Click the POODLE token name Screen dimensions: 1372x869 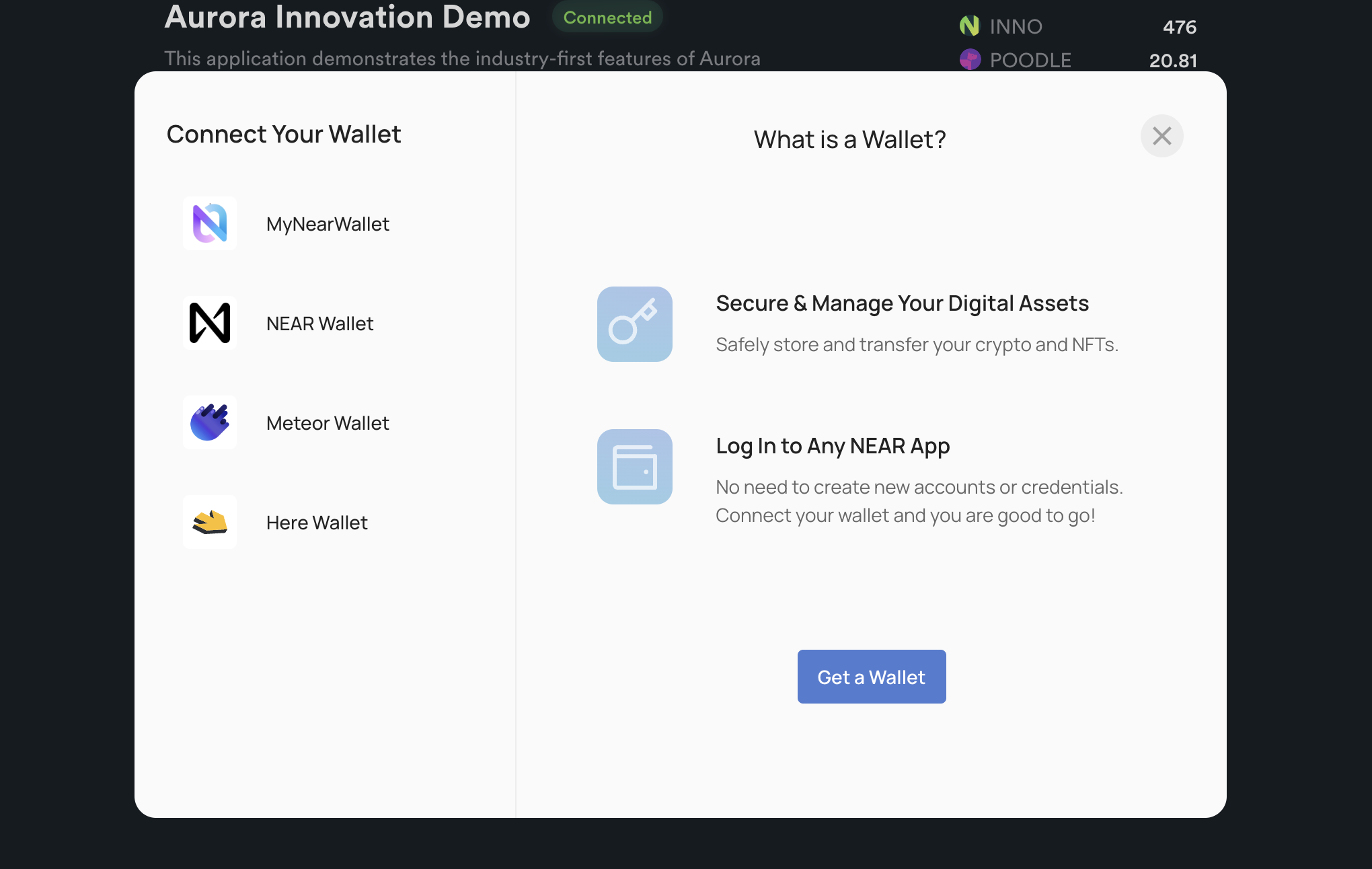[1030, 61]
